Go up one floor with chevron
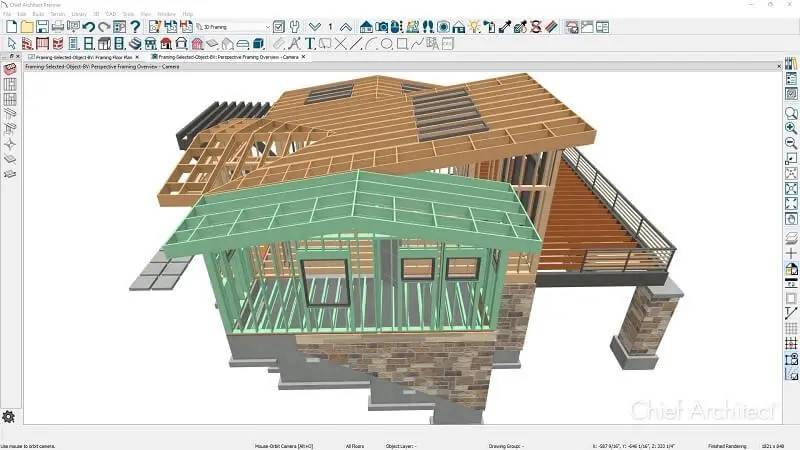Viewport: 800px width, 450px height. tap(345, 26)
